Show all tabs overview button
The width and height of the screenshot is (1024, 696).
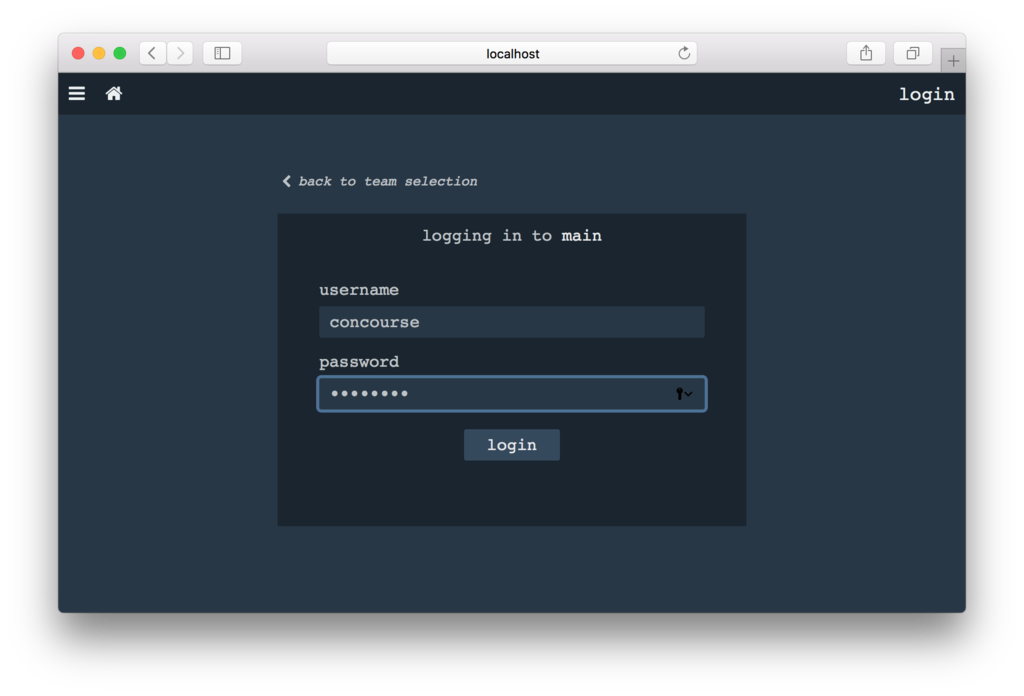click(x=913, y=53)
